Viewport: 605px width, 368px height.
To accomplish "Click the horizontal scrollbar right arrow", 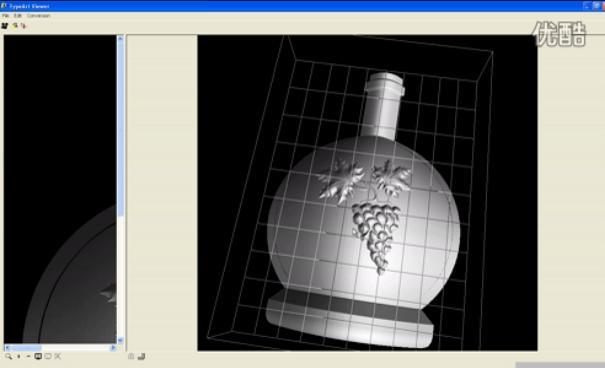I will coord(113,348).
